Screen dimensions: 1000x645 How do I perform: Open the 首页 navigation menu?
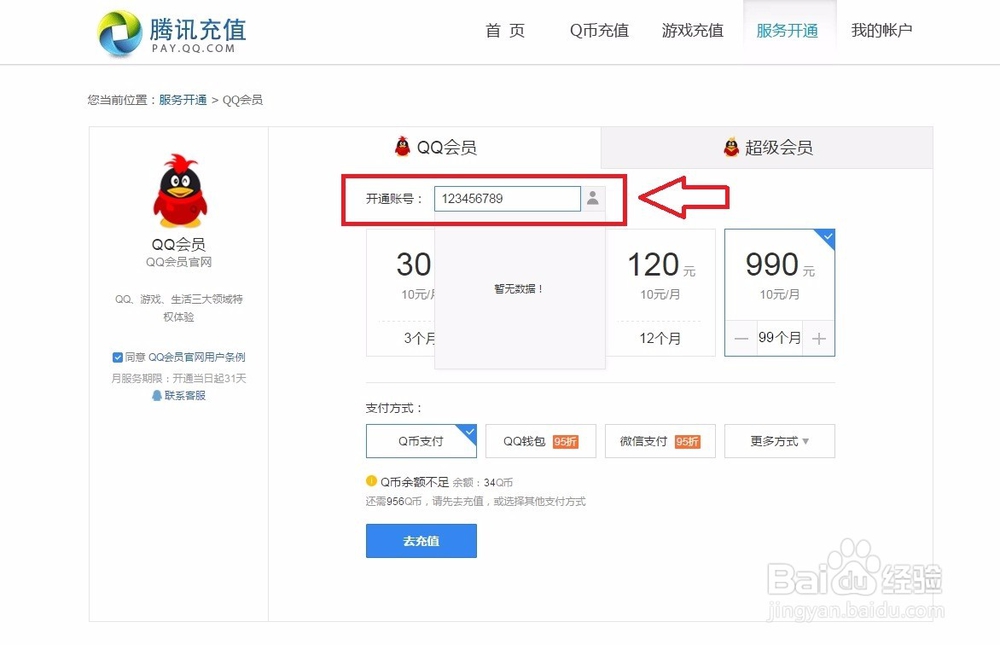[x=505, y=31]
